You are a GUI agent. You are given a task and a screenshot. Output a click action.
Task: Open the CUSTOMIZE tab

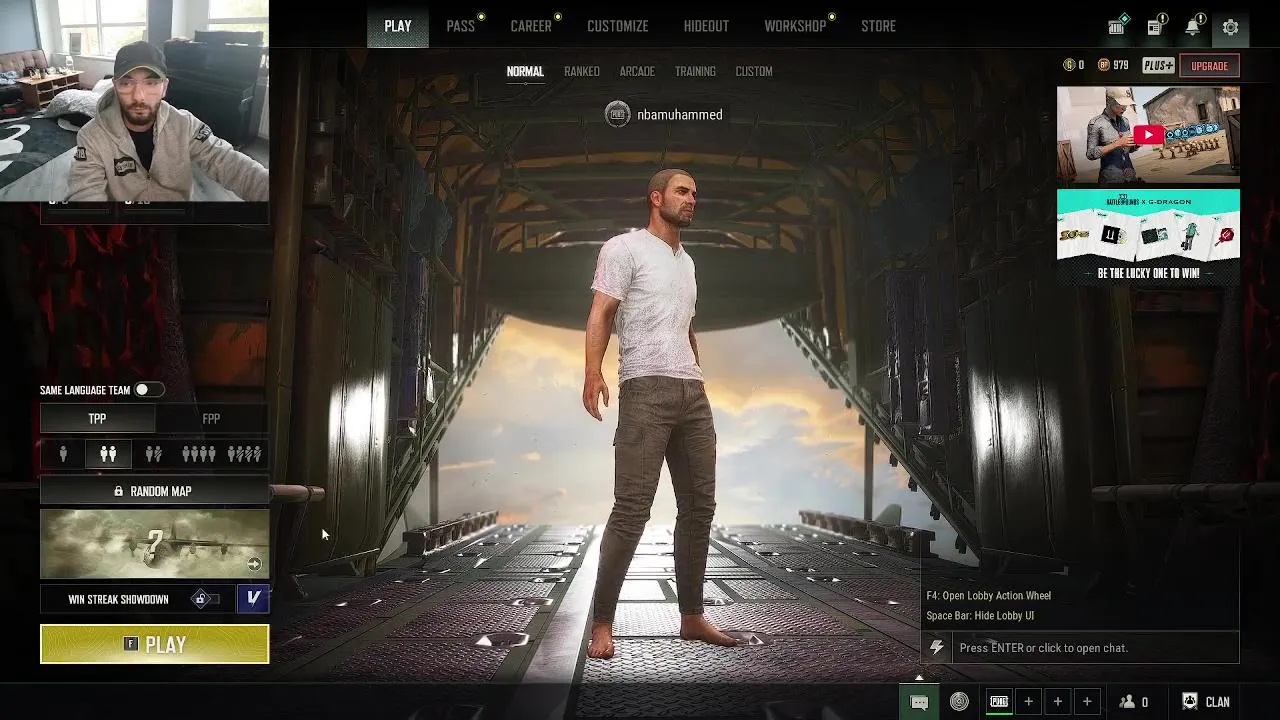[x=618, y=26]
